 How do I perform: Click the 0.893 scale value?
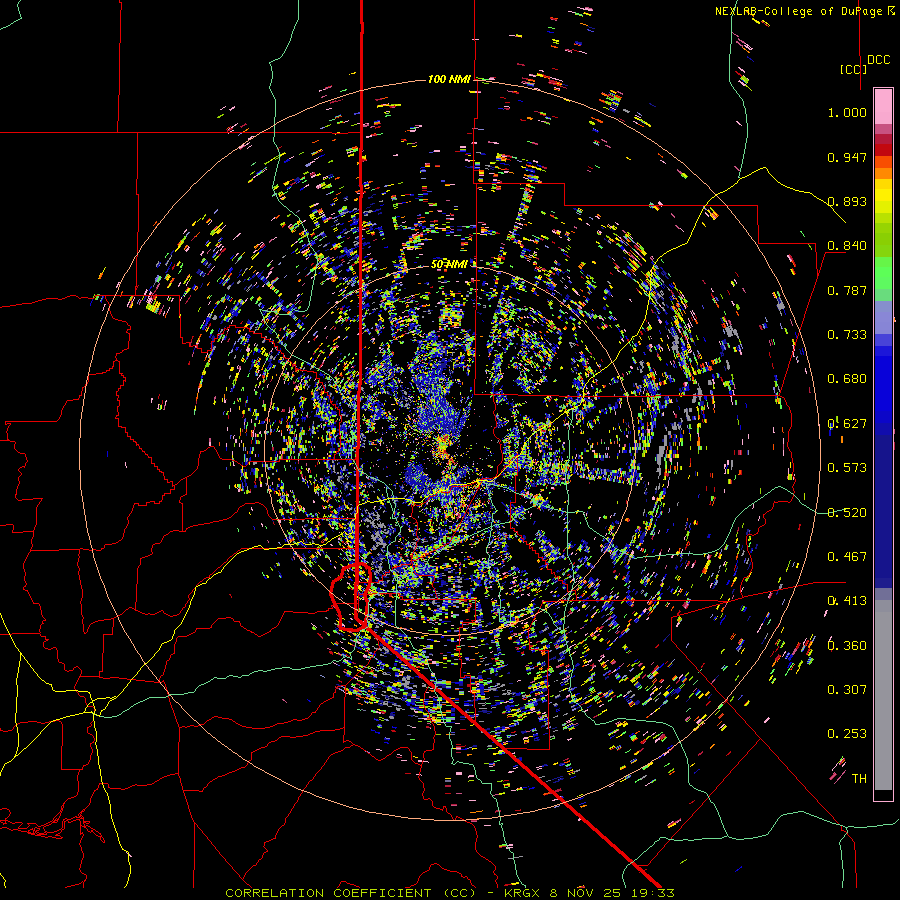tap(847, 201)
